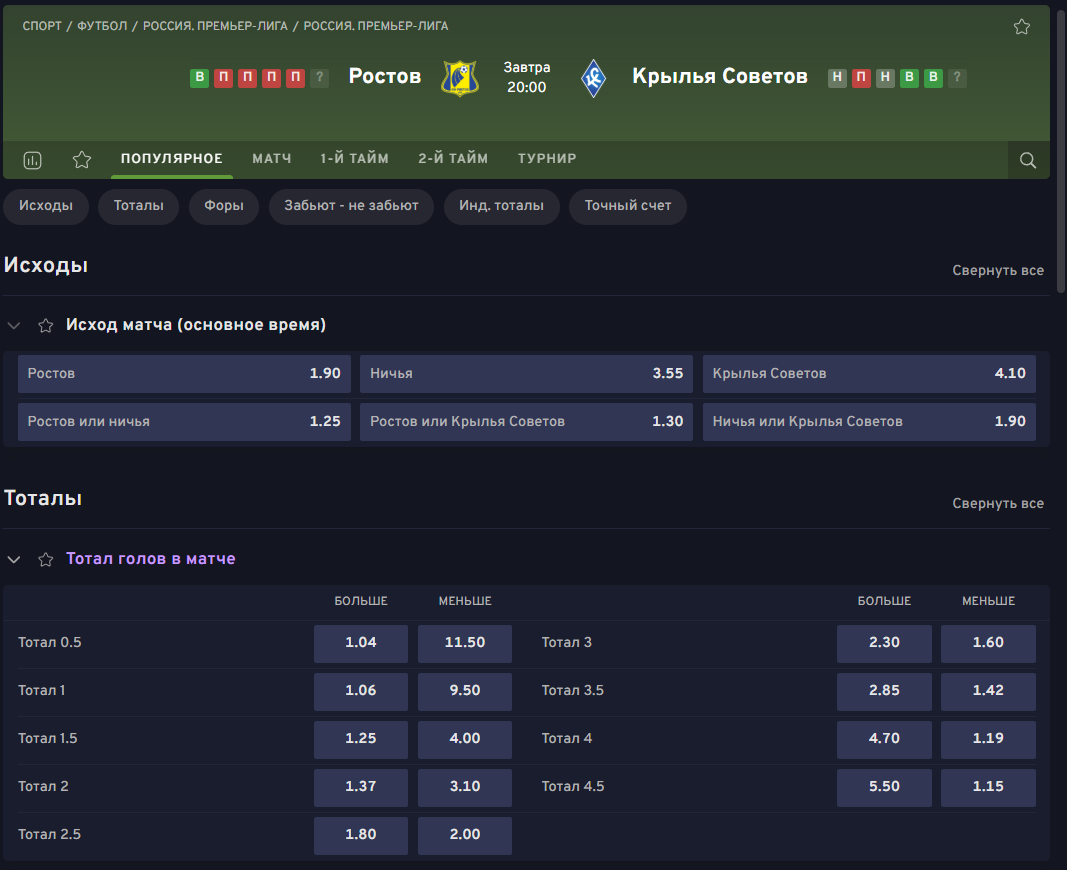The image size is (1067, 870).
Task: Select the 'Форы' filter chip
Action: pos(224,206)
